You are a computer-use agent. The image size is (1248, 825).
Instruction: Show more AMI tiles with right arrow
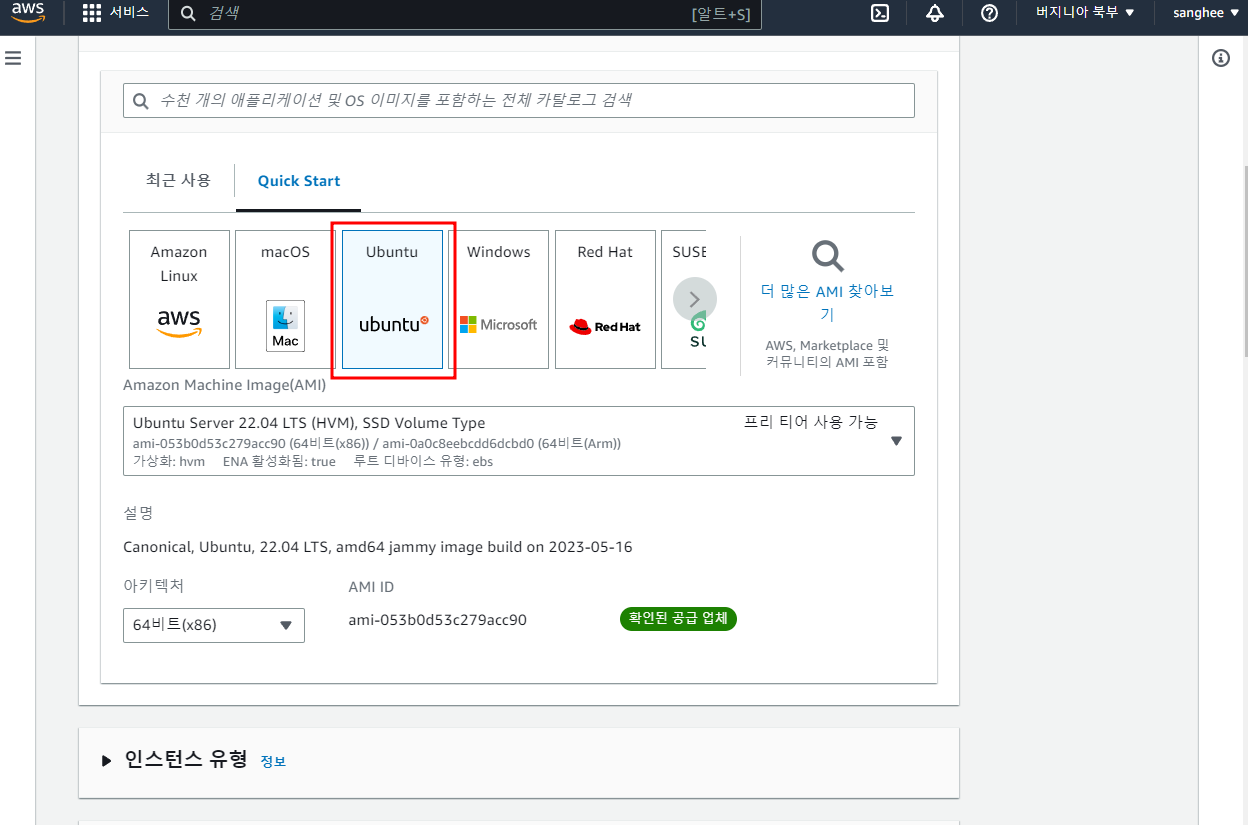695,299
